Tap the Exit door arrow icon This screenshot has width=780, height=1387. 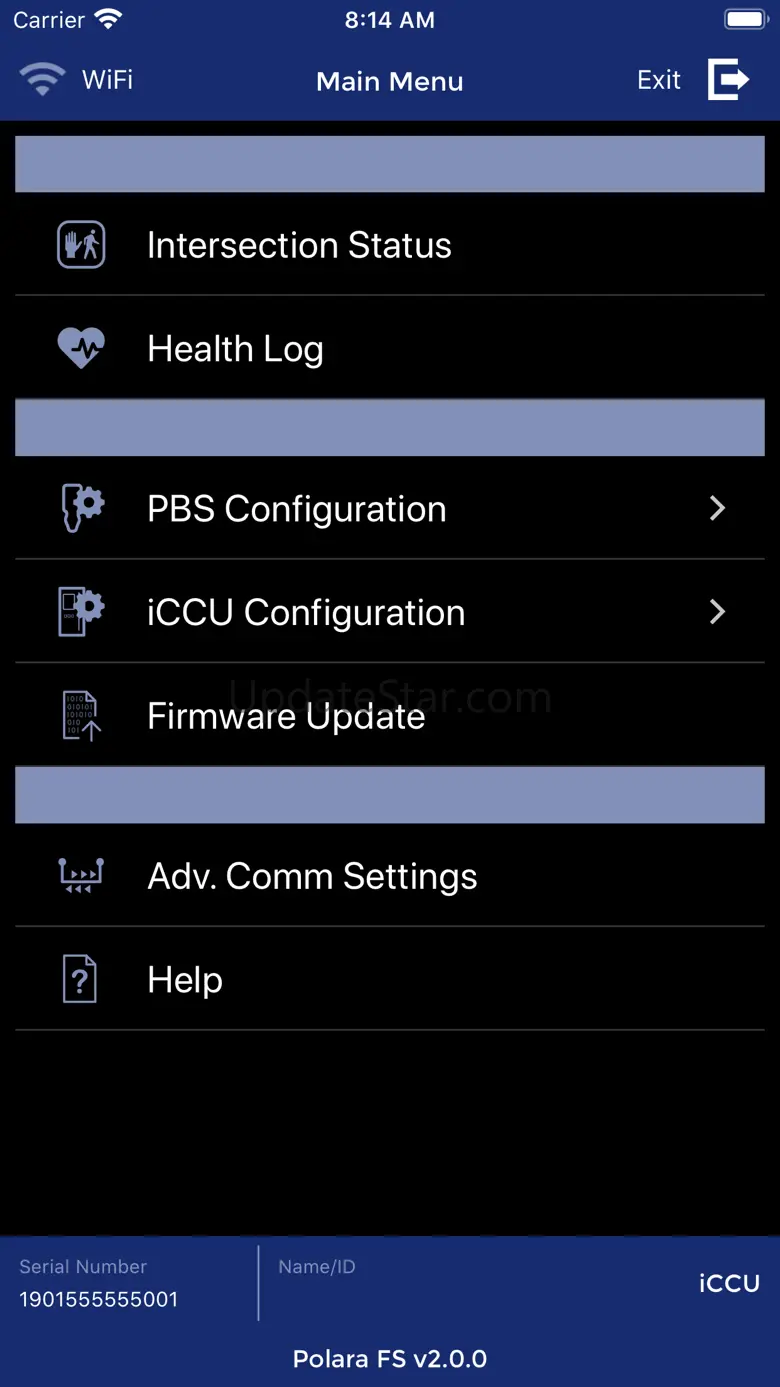(x=728, y=80)
